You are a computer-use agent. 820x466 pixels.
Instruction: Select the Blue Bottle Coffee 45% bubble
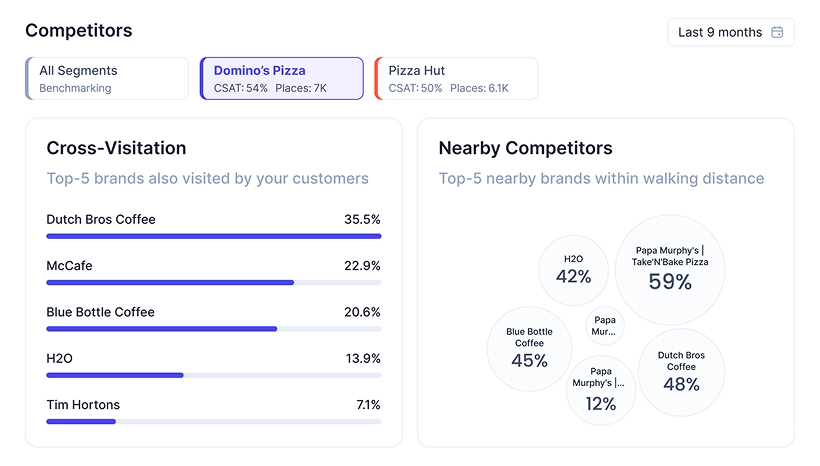point(529,348)
